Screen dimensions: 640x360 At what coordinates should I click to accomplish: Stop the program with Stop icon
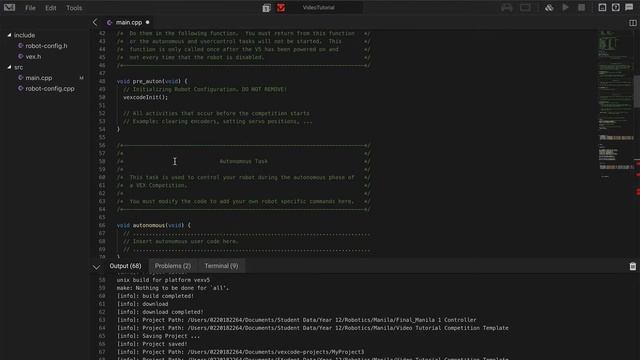pyautogui.click(x=582, y=7)
